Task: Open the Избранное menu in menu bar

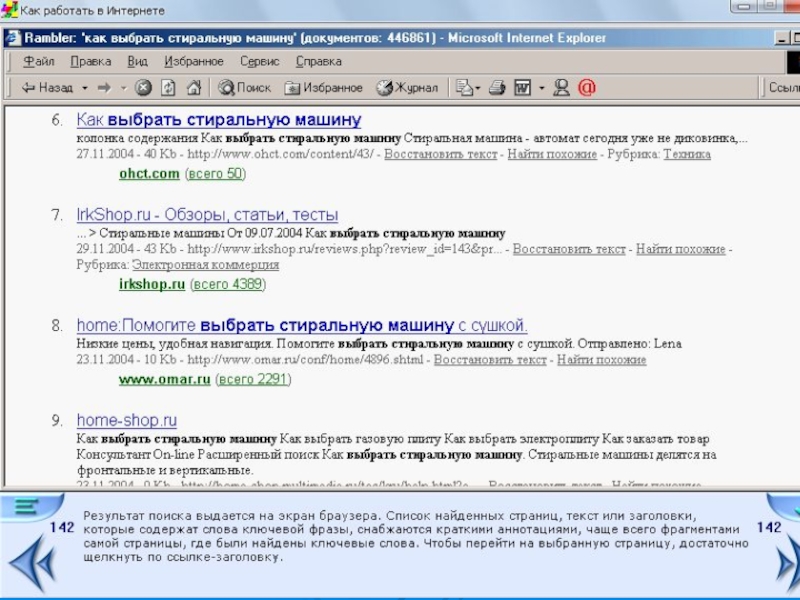Action: click(x=194, y=61)
